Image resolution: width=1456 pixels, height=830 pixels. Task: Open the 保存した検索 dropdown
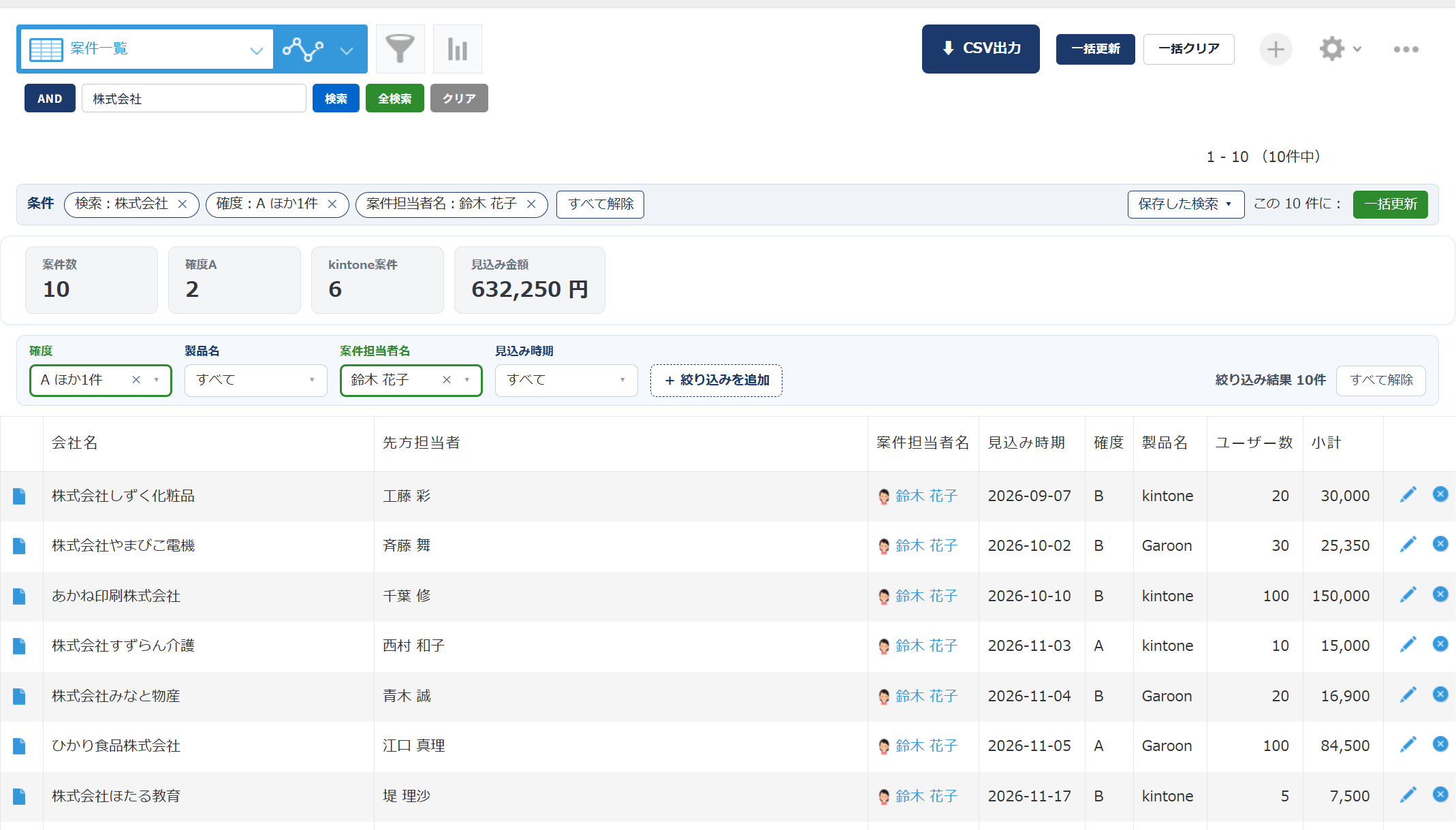pyautogui.click(x=1186, y=204)
